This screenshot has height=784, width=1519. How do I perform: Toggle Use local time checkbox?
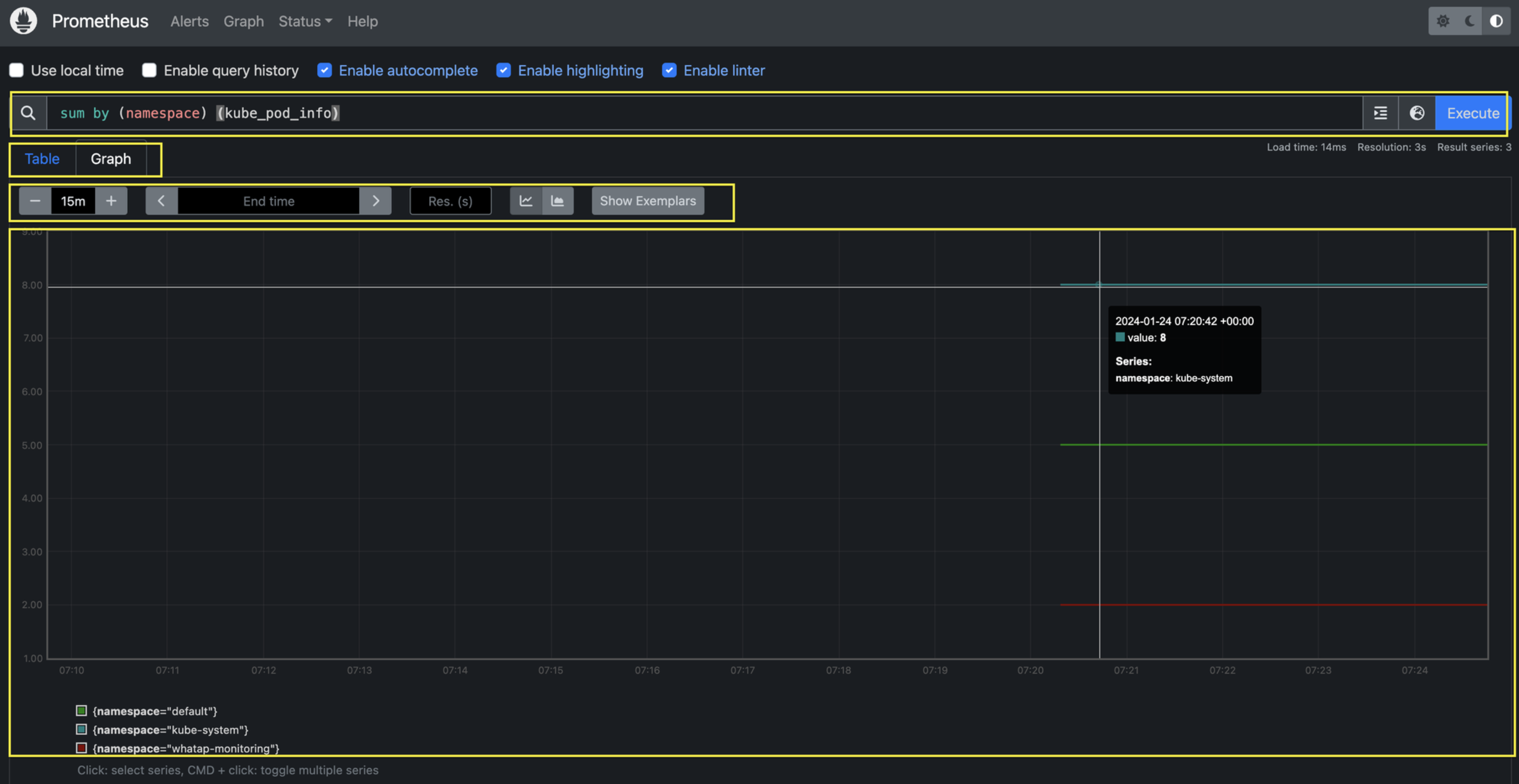click(x=17, y=70)
